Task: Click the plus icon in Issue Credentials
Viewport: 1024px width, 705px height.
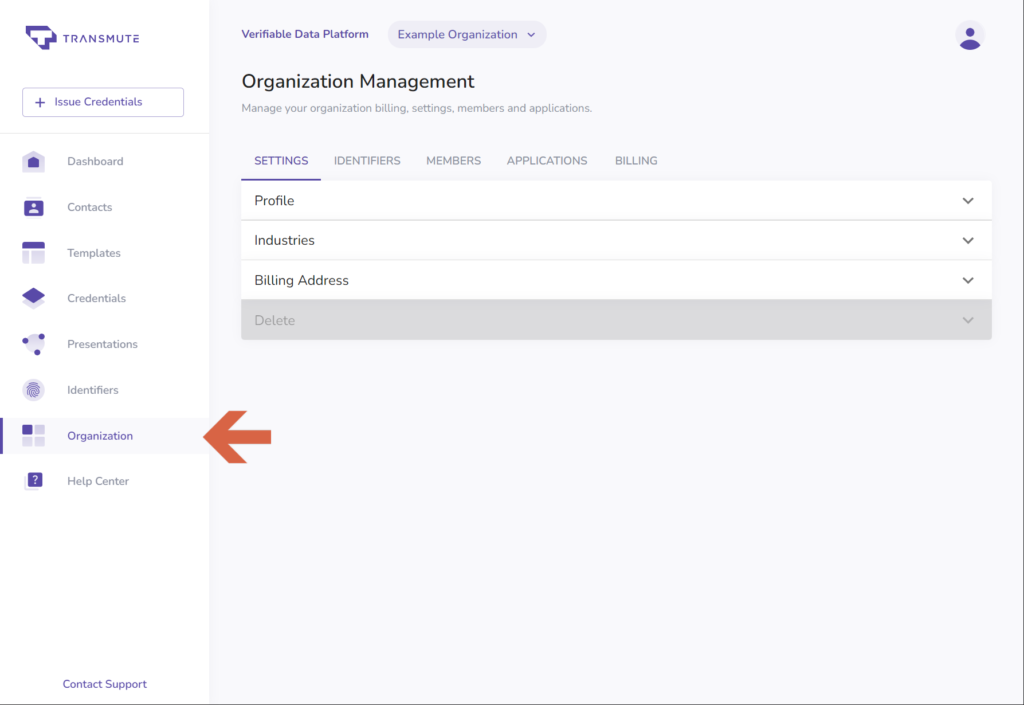Action: click(x=40, y=102)
